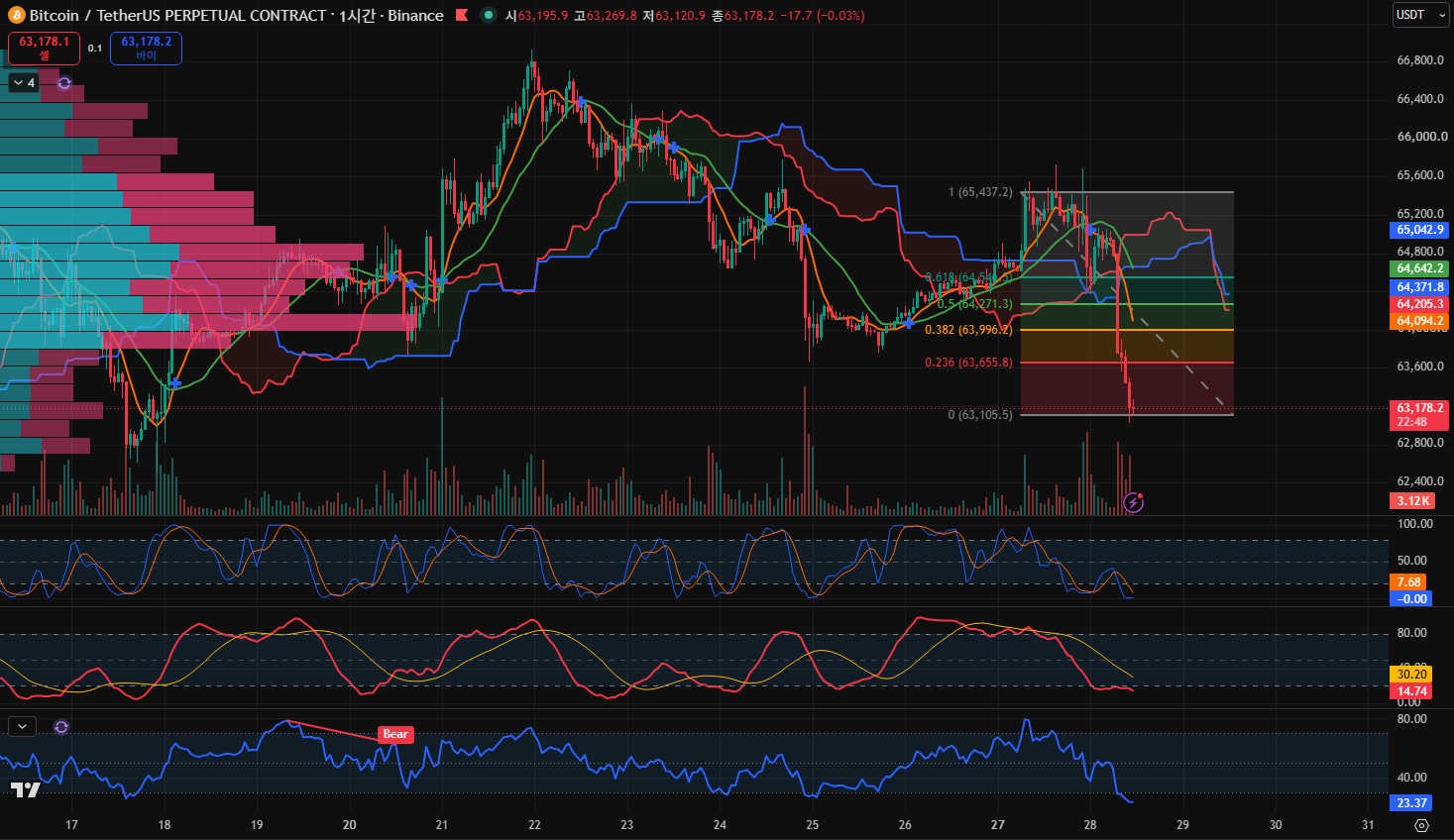
Task: Expand the bottom RSI pane legend chevron
Action: pos(22,727)
